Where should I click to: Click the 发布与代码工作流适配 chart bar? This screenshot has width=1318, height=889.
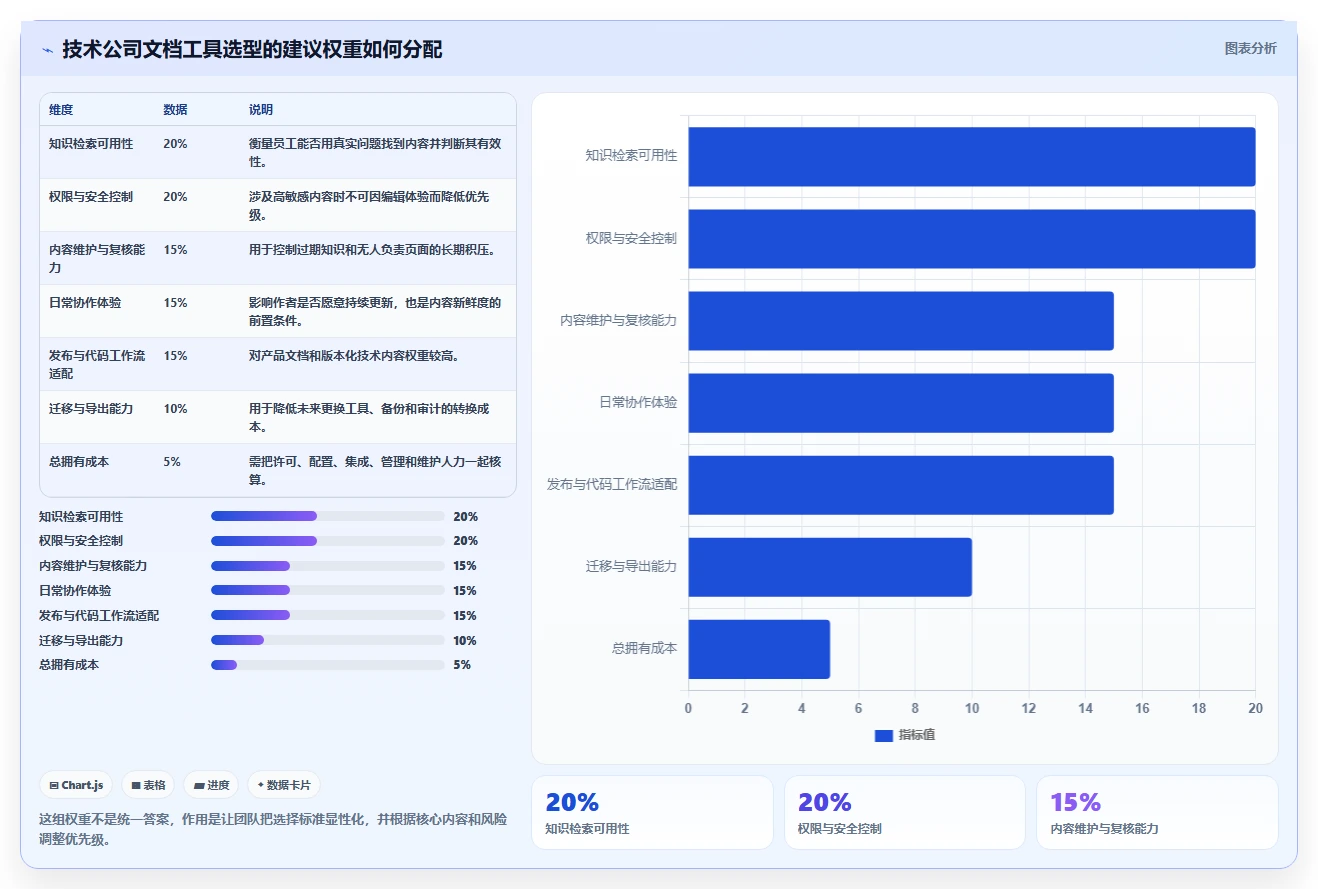point(900,484)
